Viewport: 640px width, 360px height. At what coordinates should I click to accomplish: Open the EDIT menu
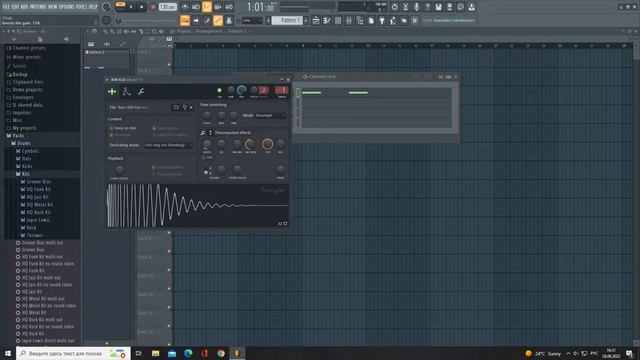pyautogui.click(x=15, y=7)
